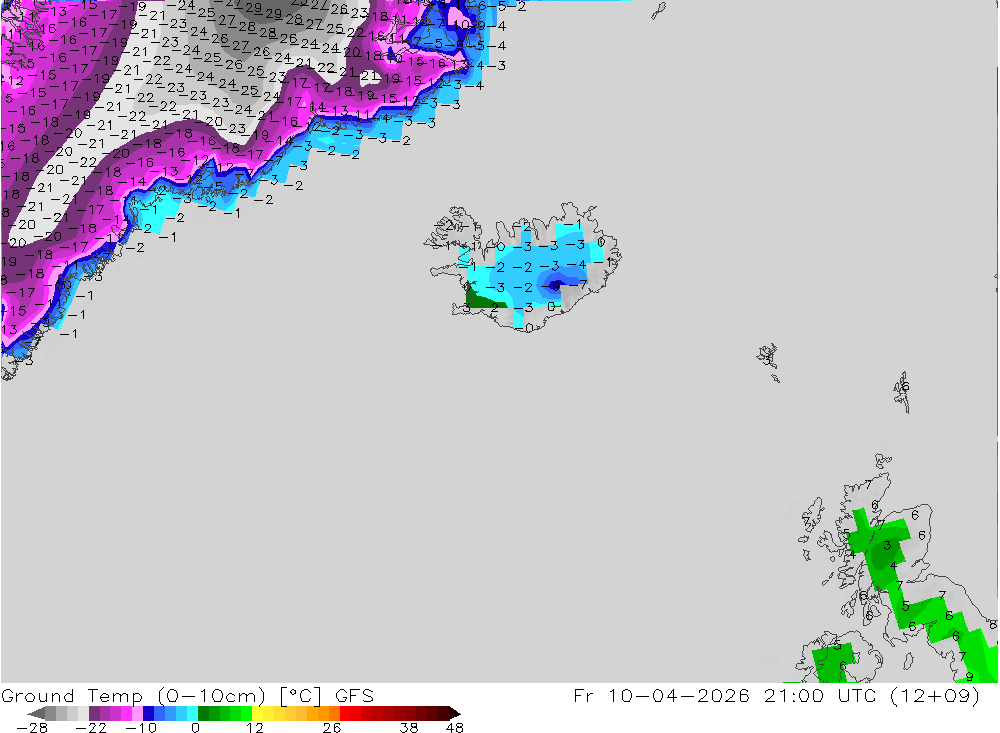1000x733 pixels.
Task: Click the date 'Fr 10-04-2026 21:00 UTC (12+09)'
Action: pyautogui.click(x=776, y=695)
